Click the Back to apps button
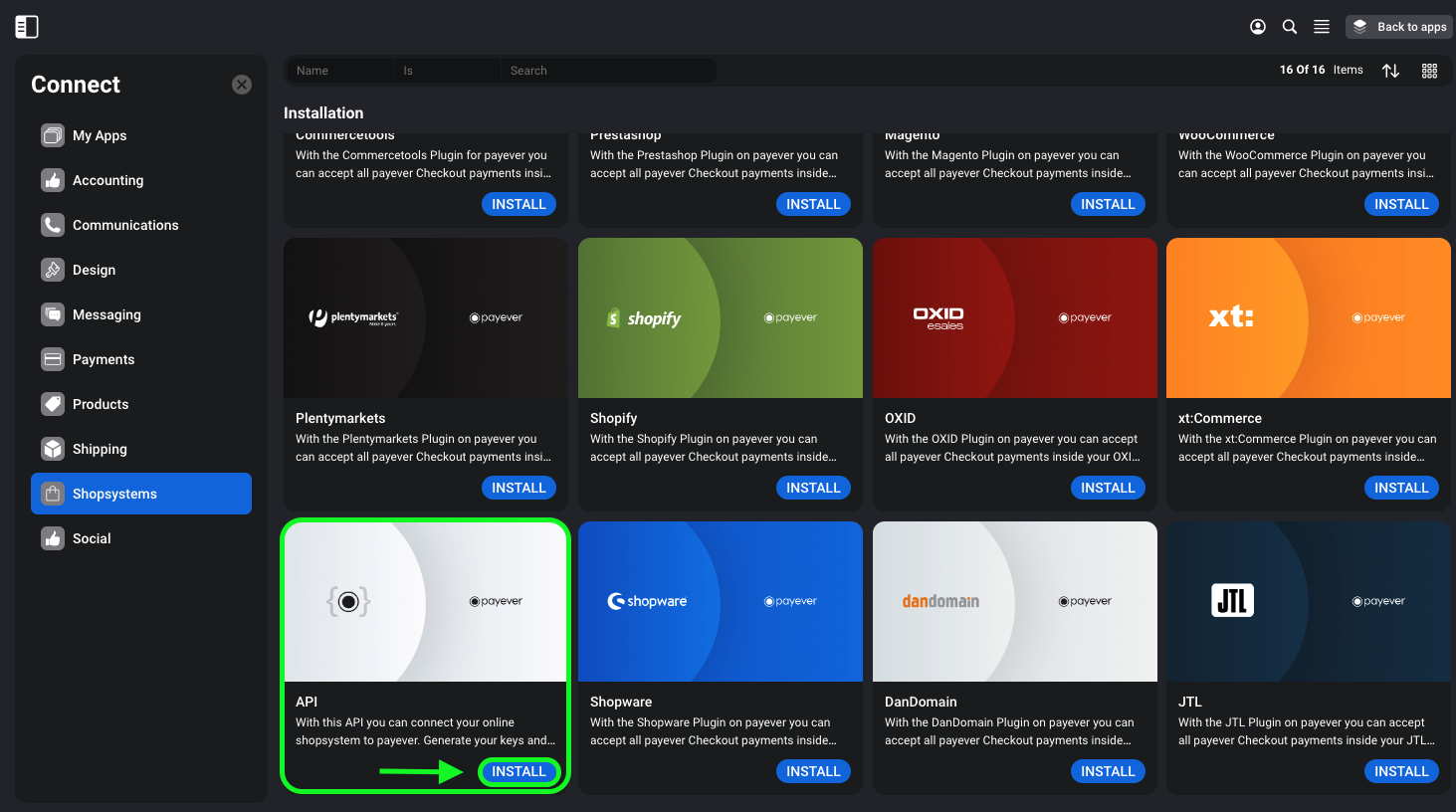The width and height of the screenshot is (1456, 812). [x=1399, y=27]
